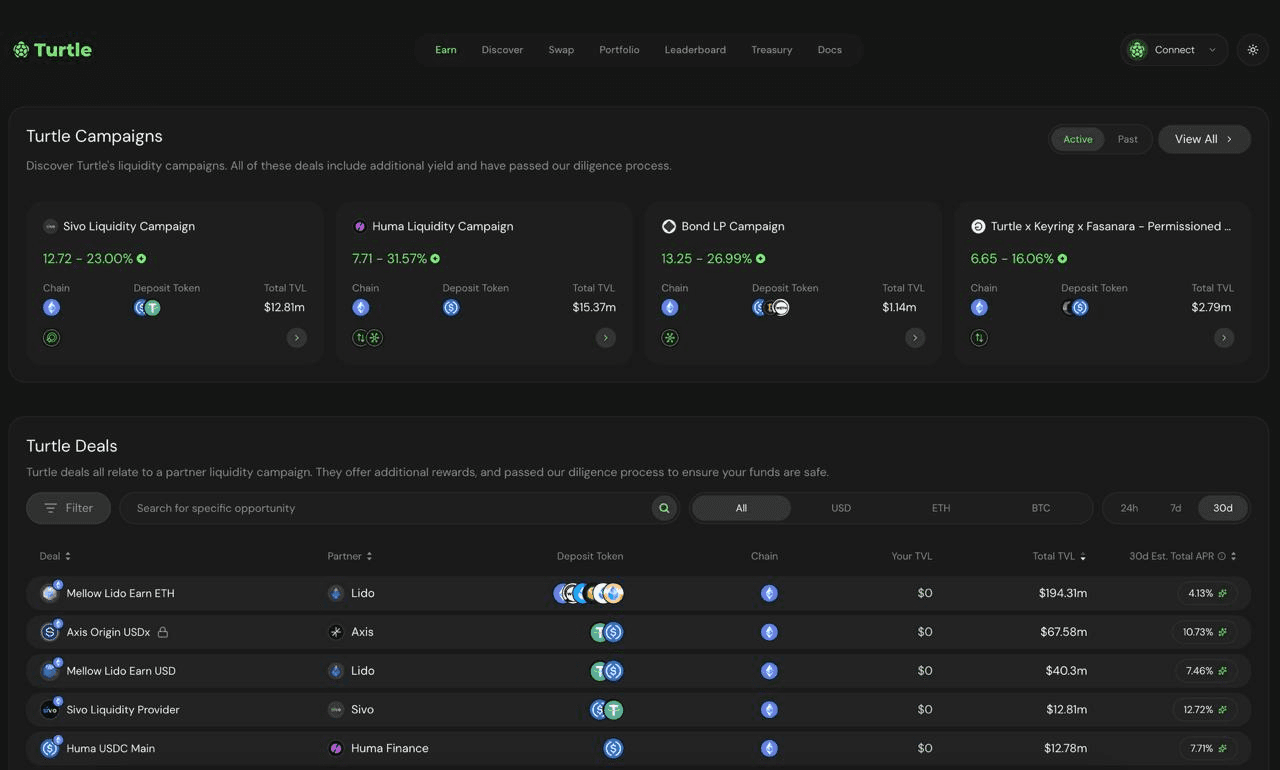The width and height of the screenshot is (1280, 770).
Task: Go to the Treasury tab
Action: [x=772, y=50]
